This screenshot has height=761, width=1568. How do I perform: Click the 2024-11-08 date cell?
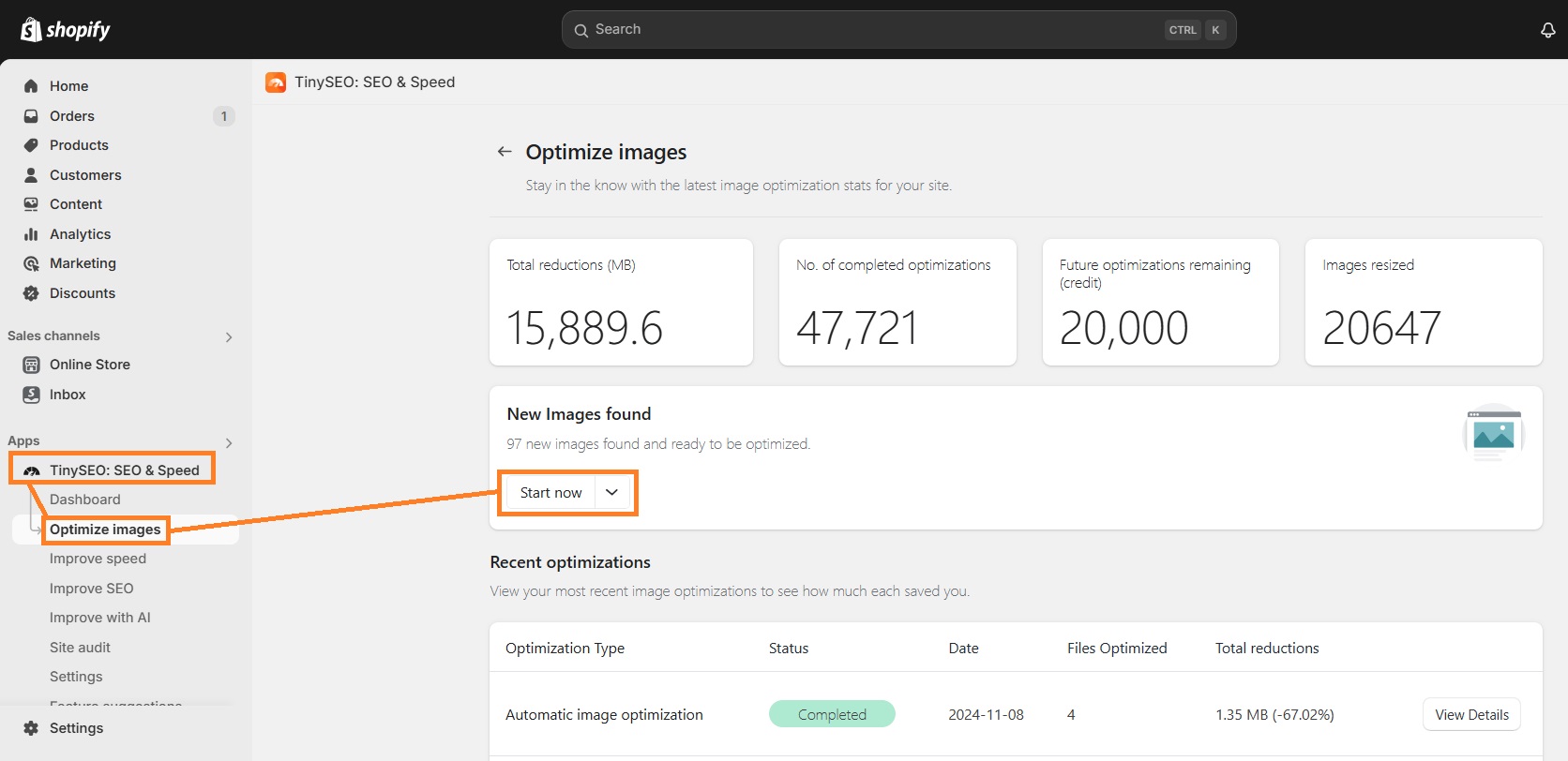tap(986, 715)
